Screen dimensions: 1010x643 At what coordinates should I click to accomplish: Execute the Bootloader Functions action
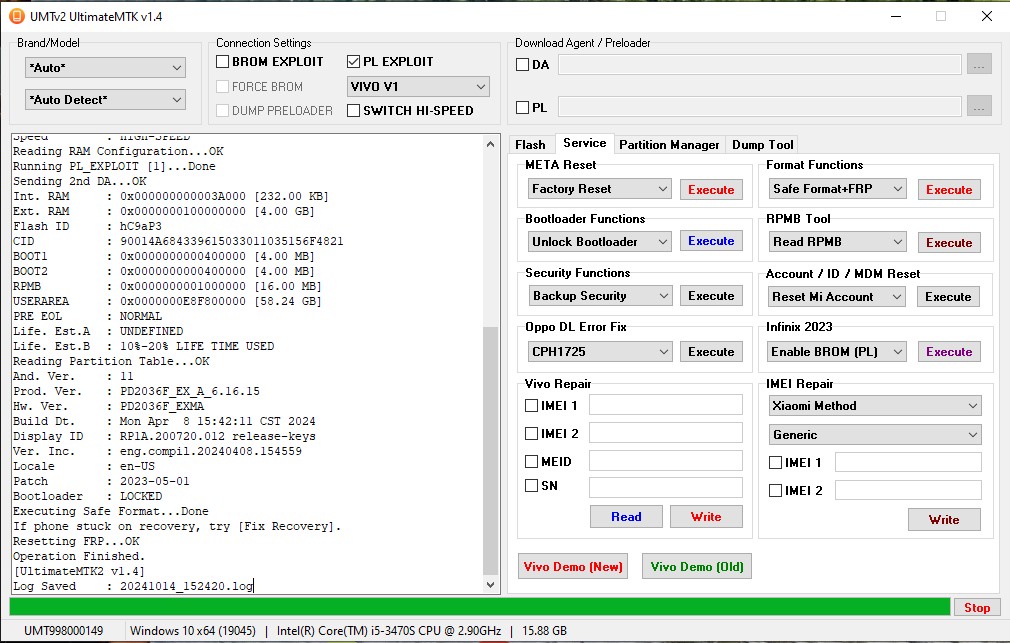(x=711, y=241)
